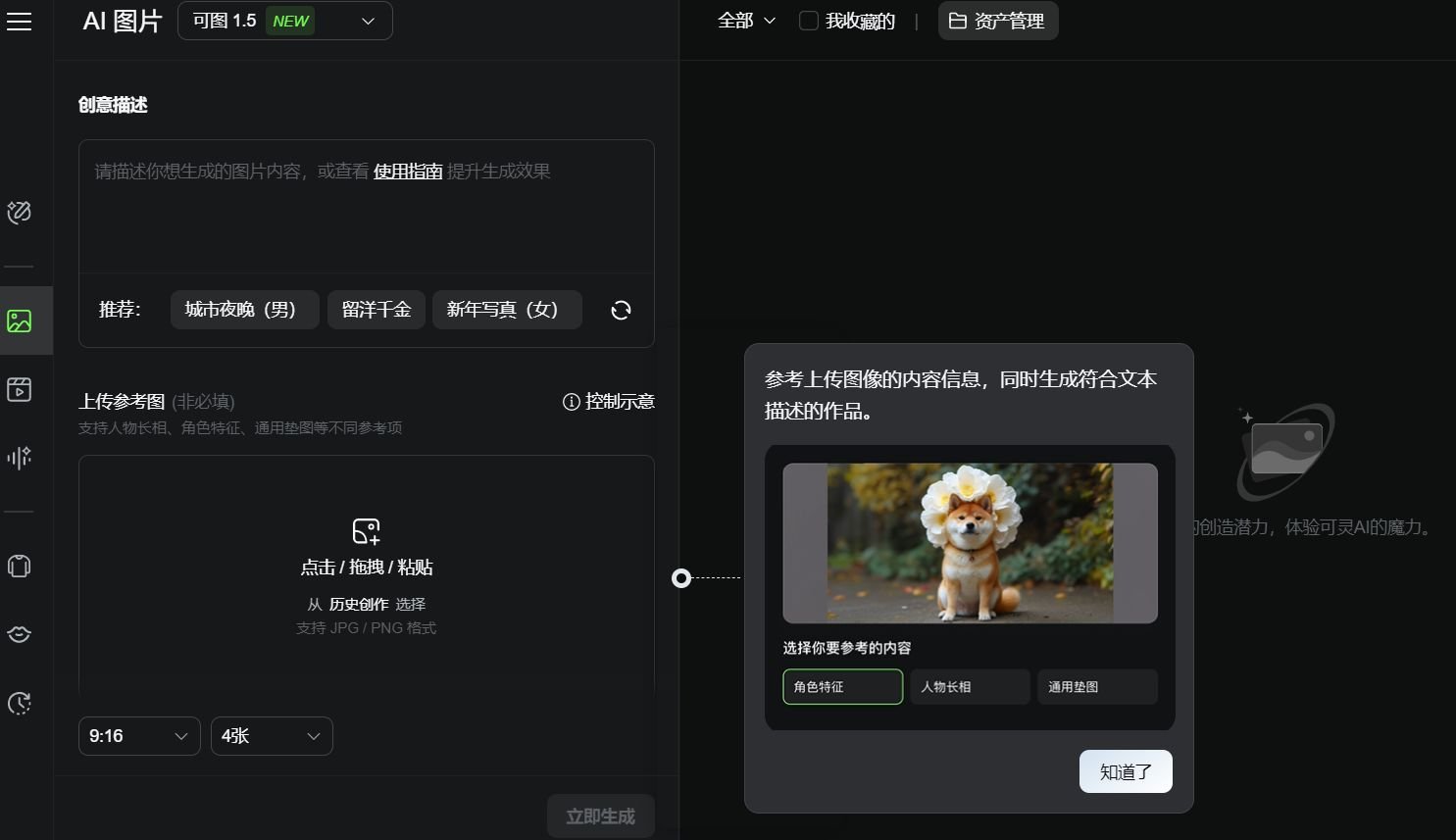Open the 使用指南 usage guide link

[407, 170]
